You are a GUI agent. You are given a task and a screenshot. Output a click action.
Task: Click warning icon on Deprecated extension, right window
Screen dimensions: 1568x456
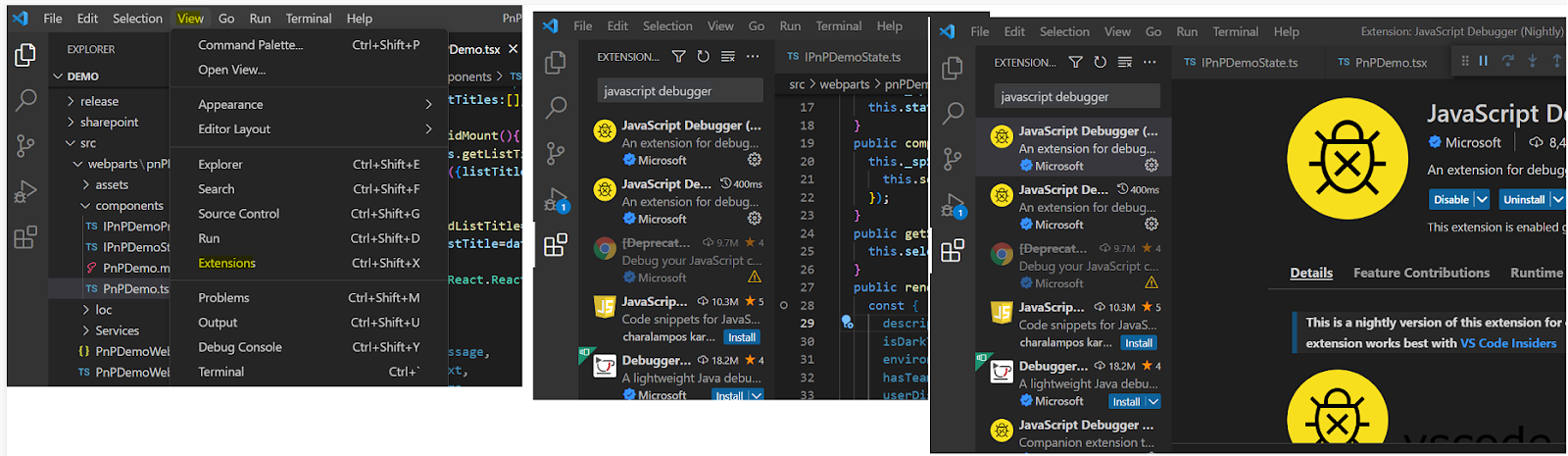tap(1151, 283)
